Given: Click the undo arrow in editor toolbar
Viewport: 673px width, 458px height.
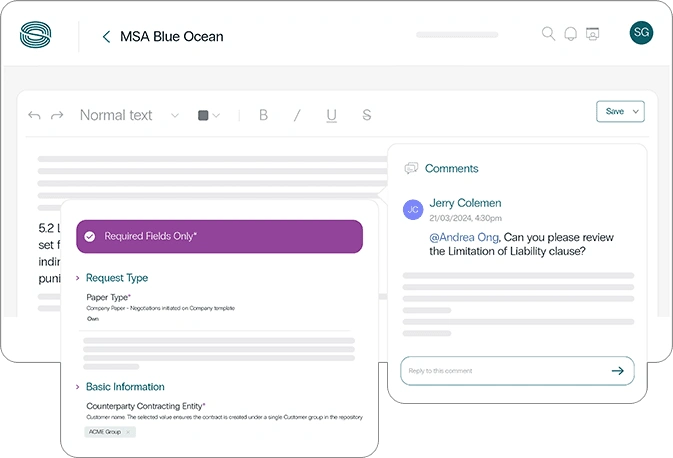Looking at the screenshot, I should (35, 116).
